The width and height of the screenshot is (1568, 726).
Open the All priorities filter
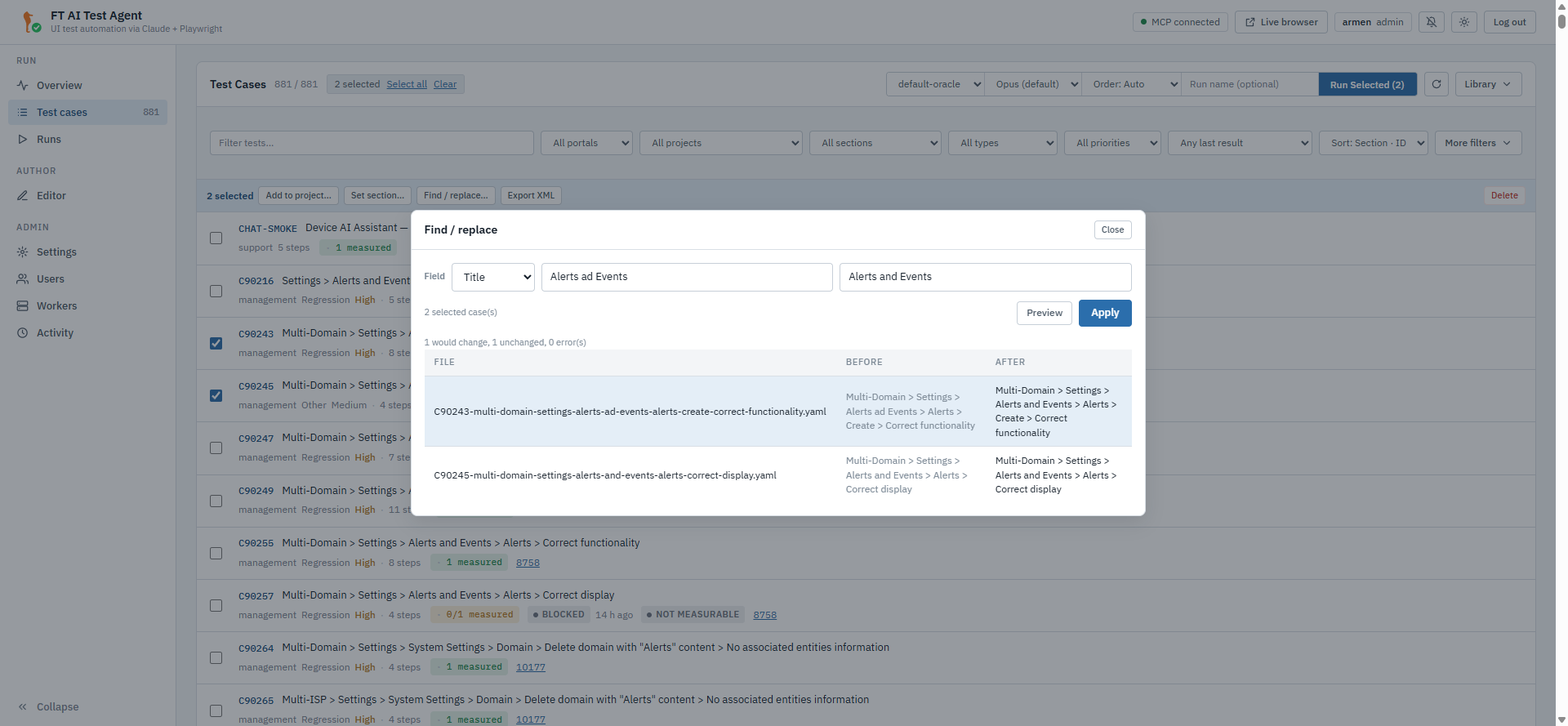[1112, 143]
